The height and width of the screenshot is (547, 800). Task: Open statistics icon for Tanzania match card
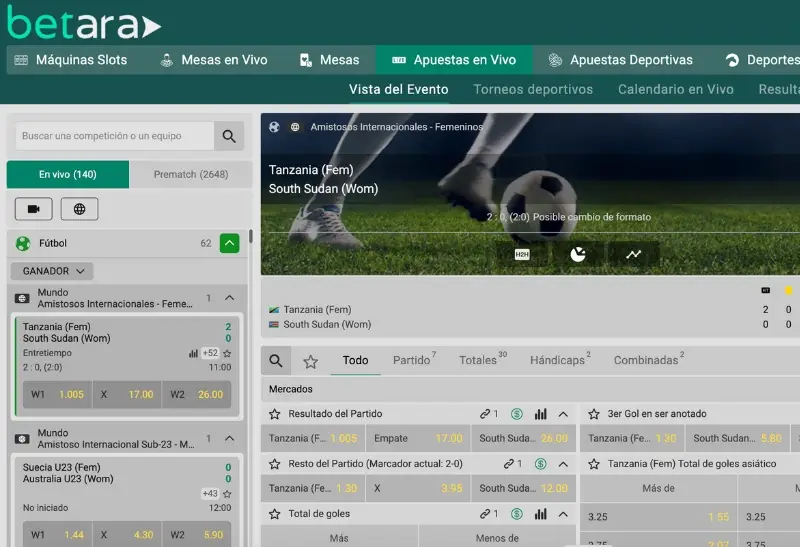193,353
